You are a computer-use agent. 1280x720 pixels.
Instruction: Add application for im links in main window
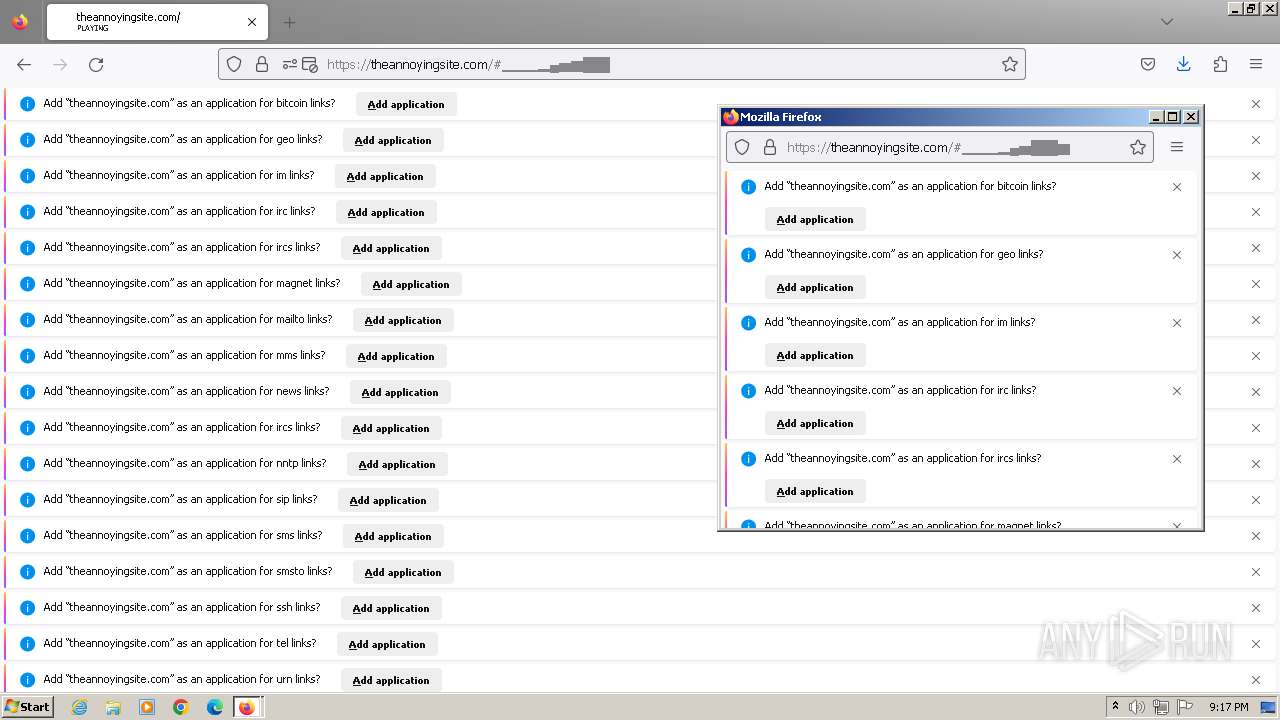(385, 176)
